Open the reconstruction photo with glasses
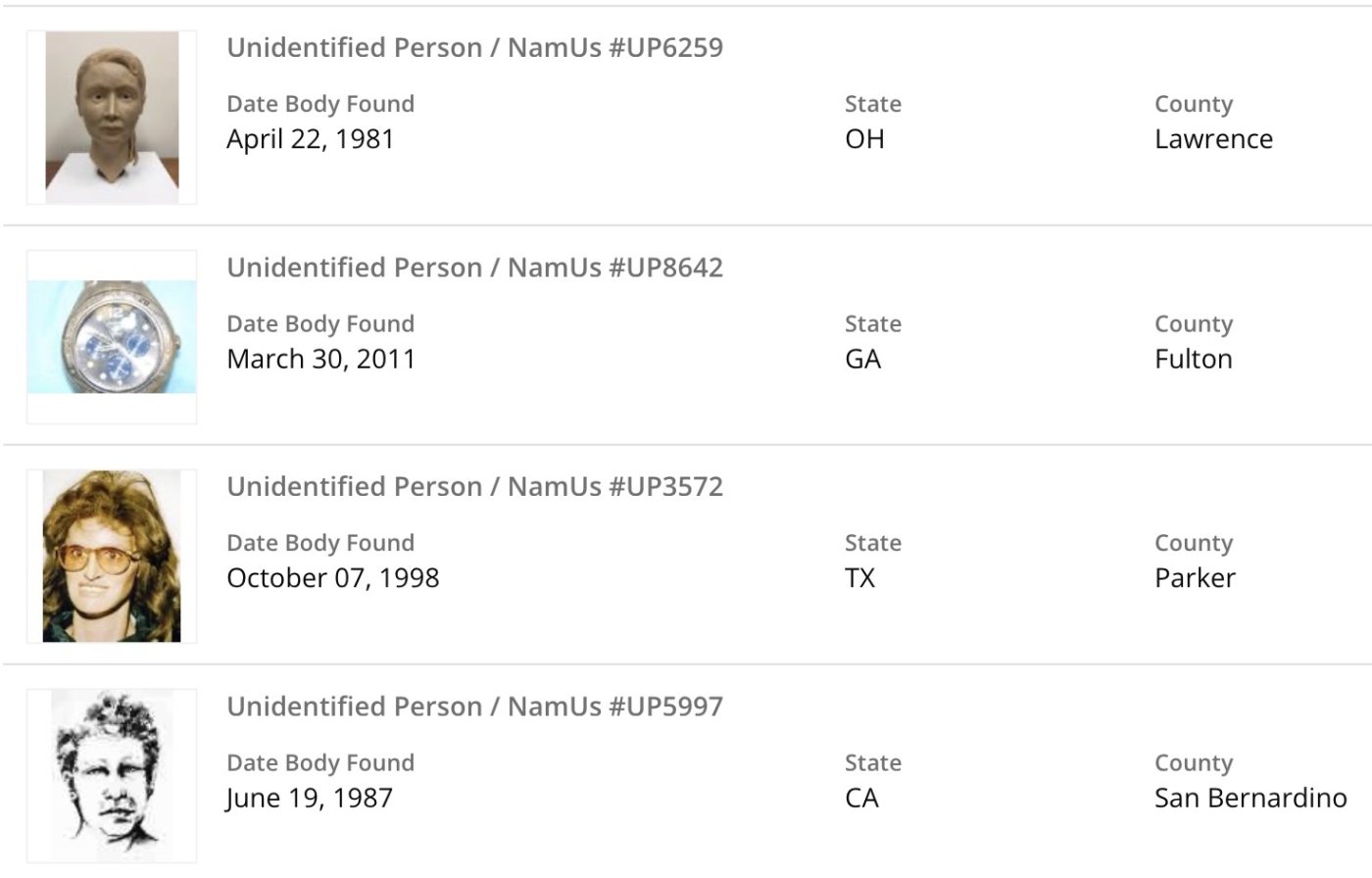 [112, 556]
